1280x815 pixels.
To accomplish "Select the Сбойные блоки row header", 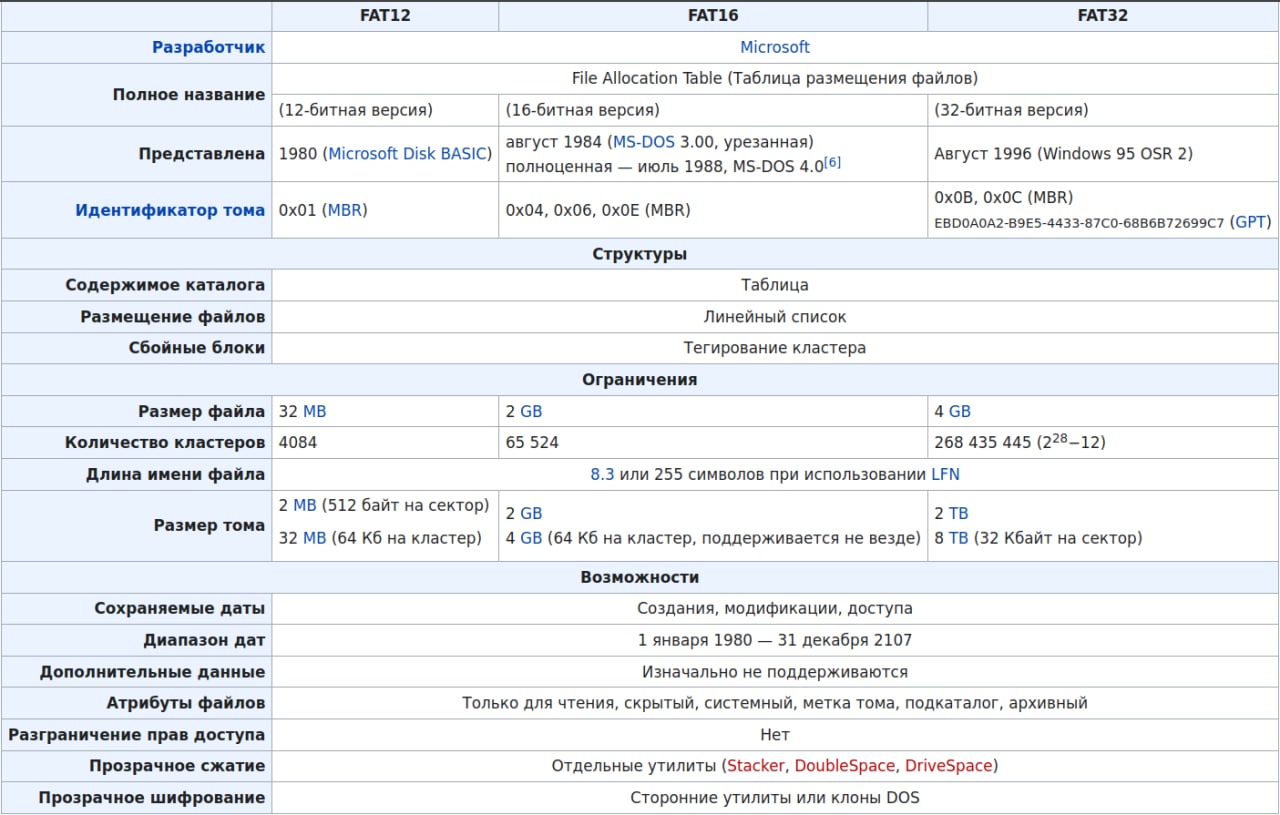I will click(x=136, y=348).
